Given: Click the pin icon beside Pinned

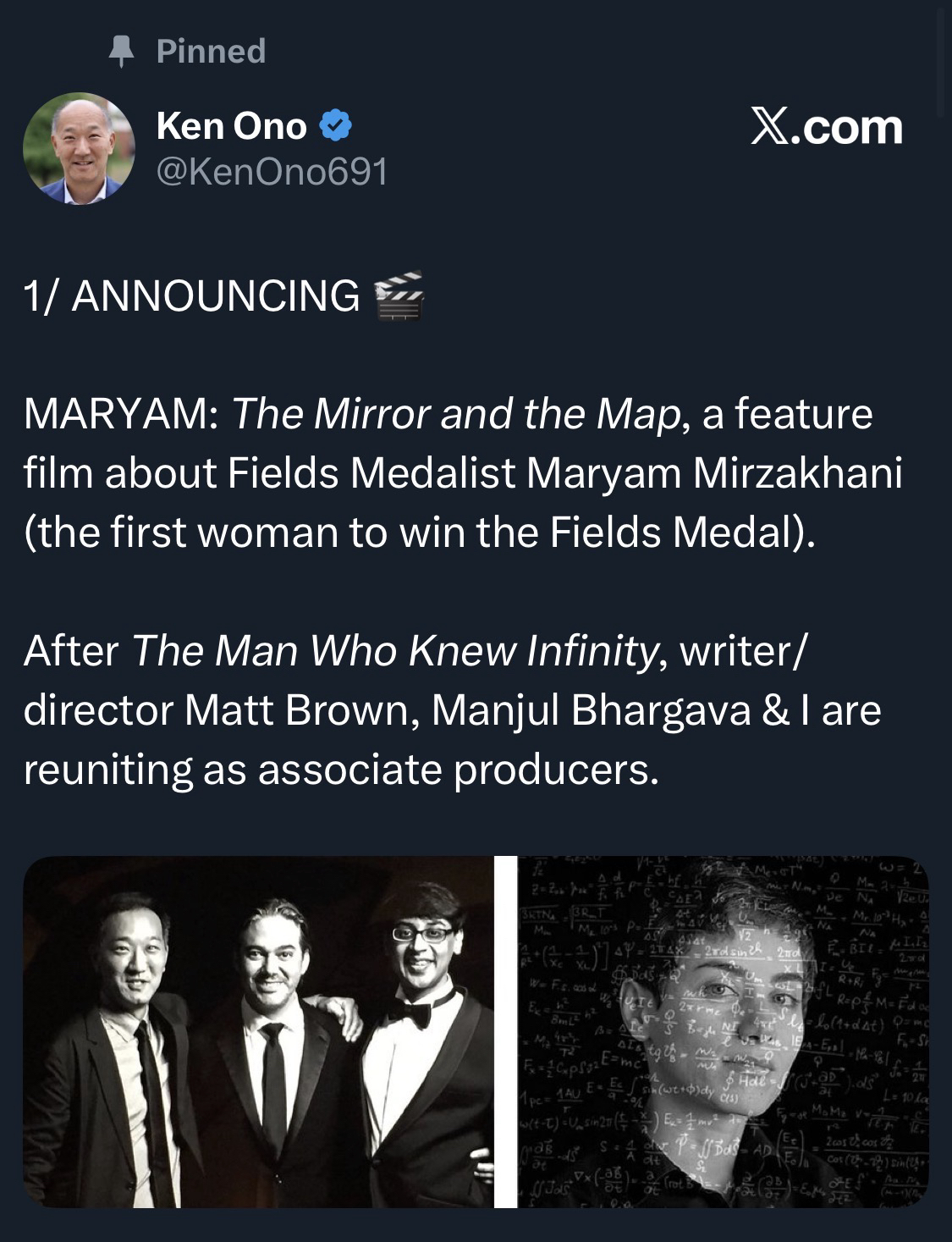Looking at the screenshot, I should pyautogui.click(x=122, y=52).
